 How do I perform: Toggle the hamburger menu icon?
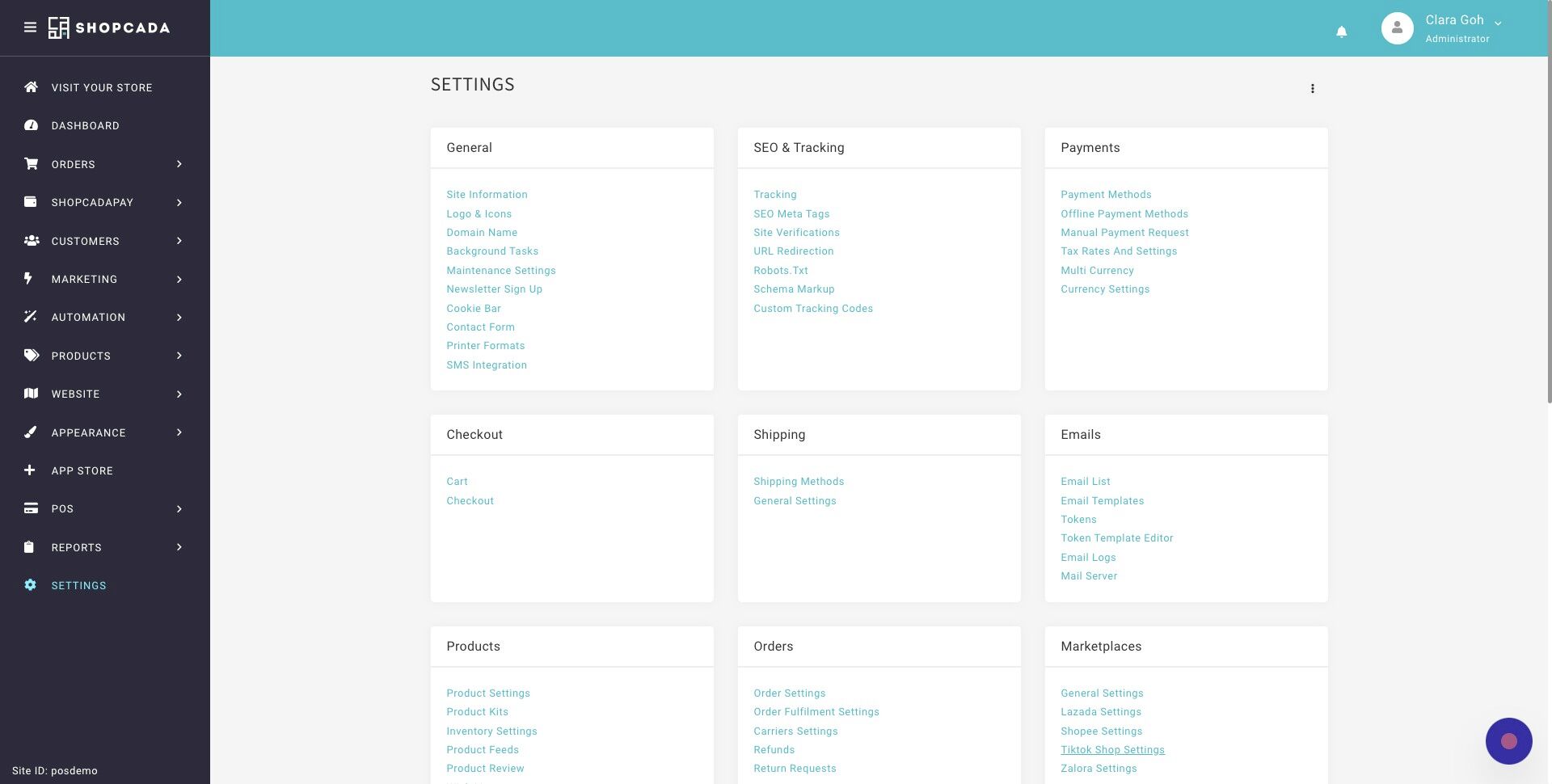coord(30,27)
